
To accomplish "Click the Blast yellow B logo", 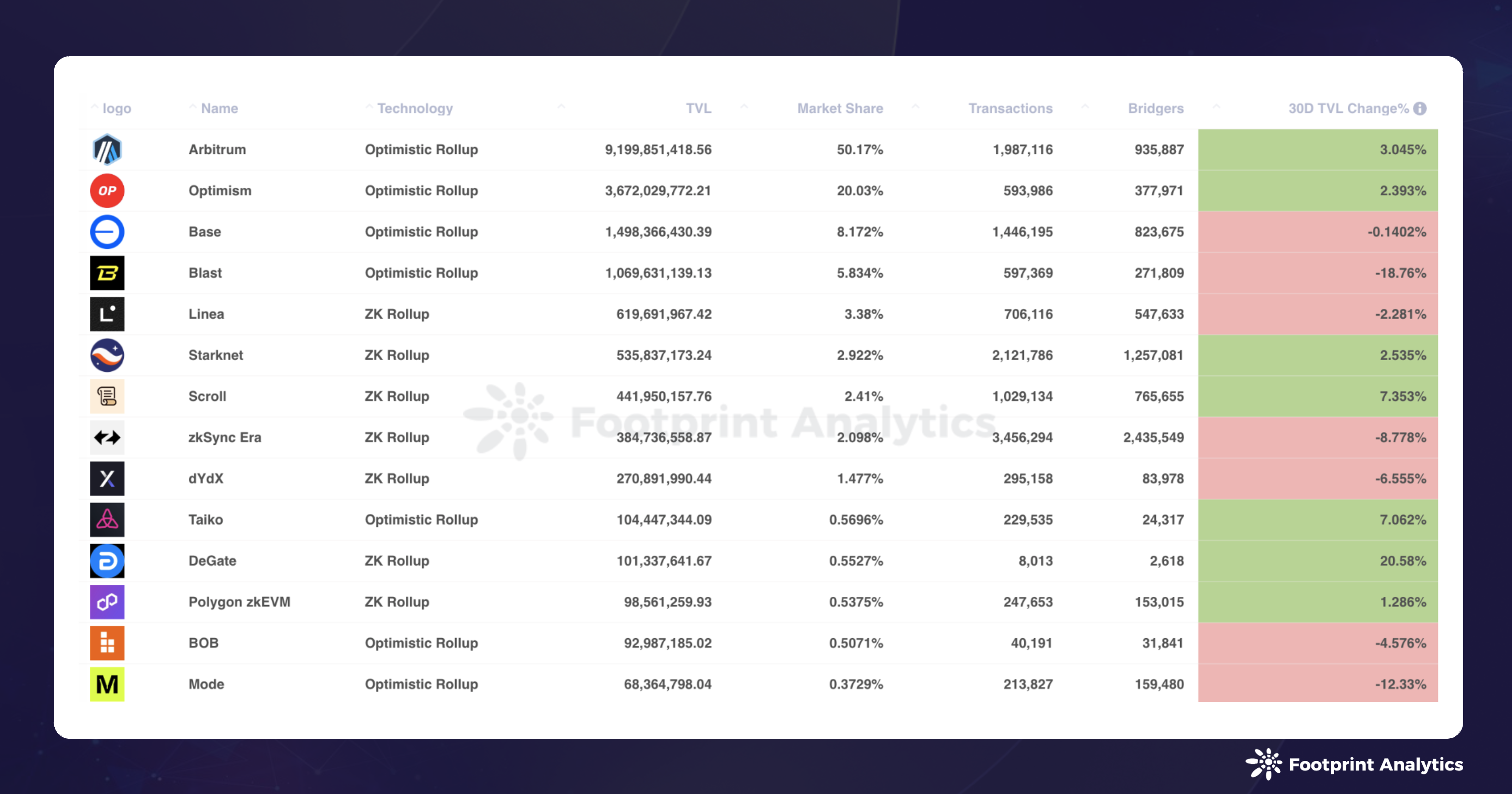I will (107, 273).
